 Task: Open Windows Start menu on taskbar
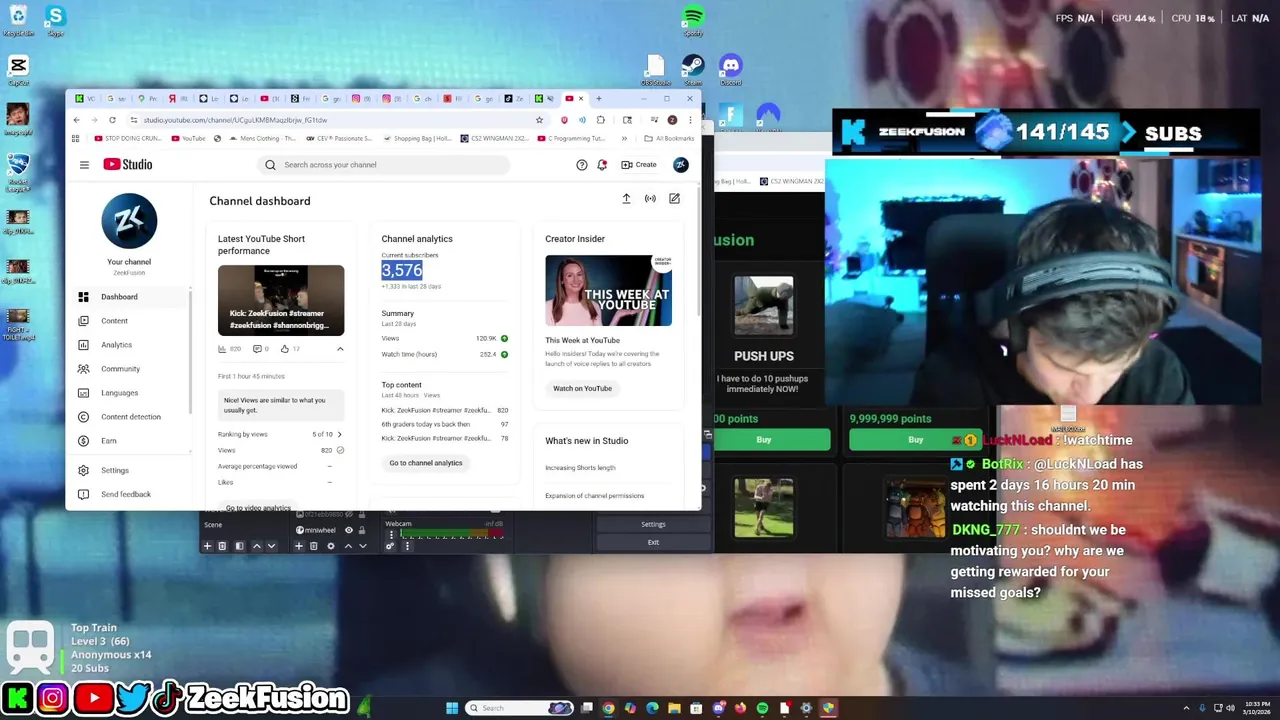click(452, 708)
